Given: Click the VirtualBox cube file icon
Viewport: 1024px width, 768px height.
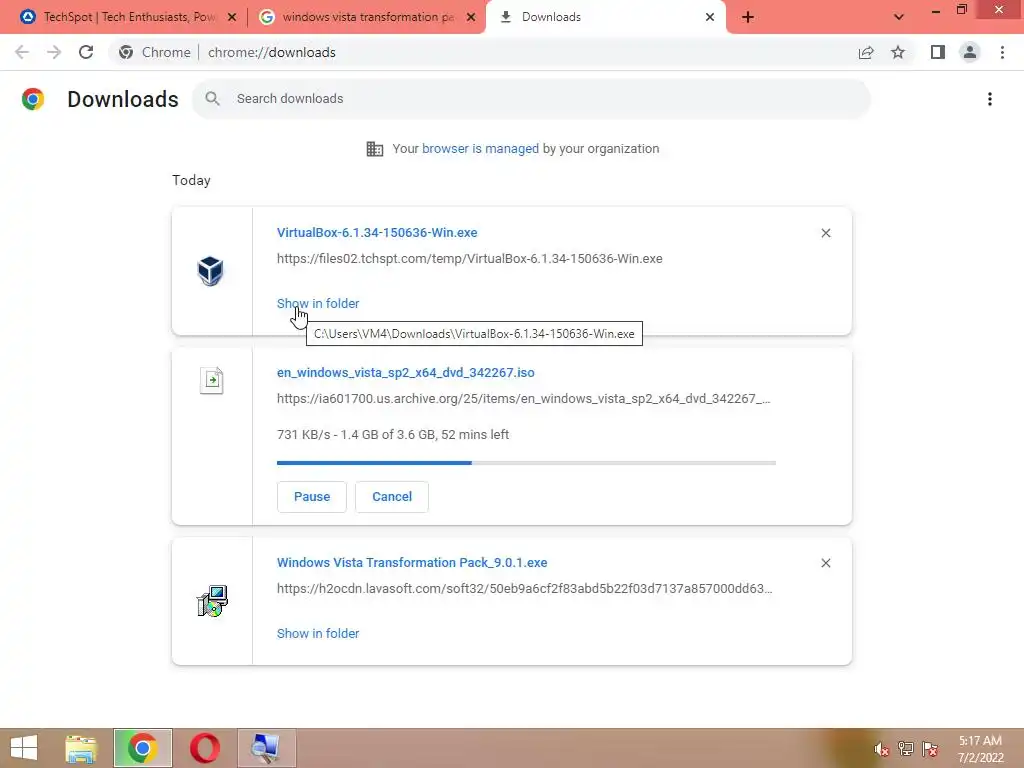Looking at the screenshot, I should tap(210, 270).
